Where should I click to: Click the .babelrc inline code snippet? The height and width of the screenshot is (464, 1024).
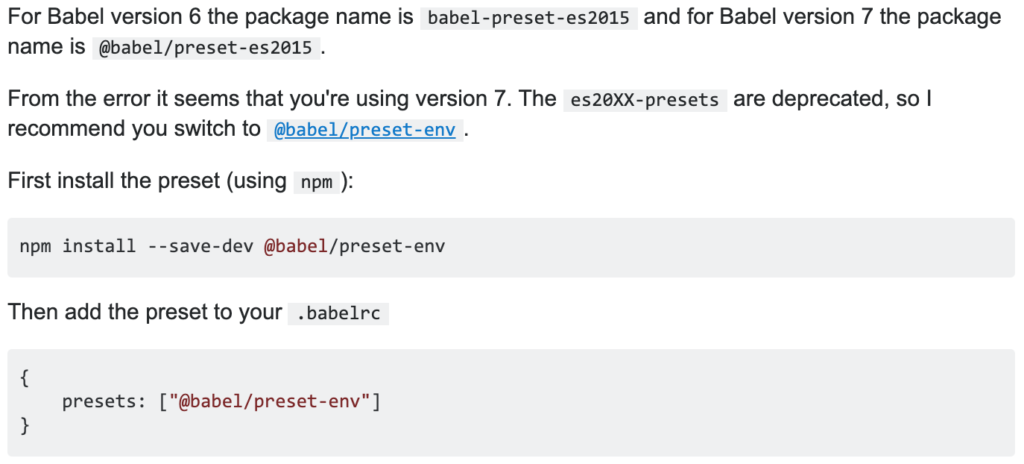point(338,314)
